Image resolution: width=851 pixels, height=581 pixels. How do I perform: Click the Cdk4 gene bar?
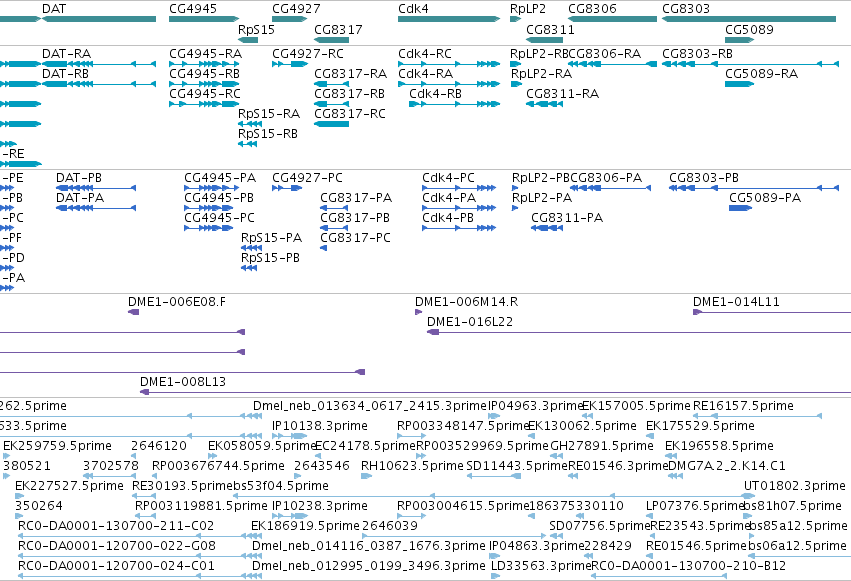(x=449, y=19)
